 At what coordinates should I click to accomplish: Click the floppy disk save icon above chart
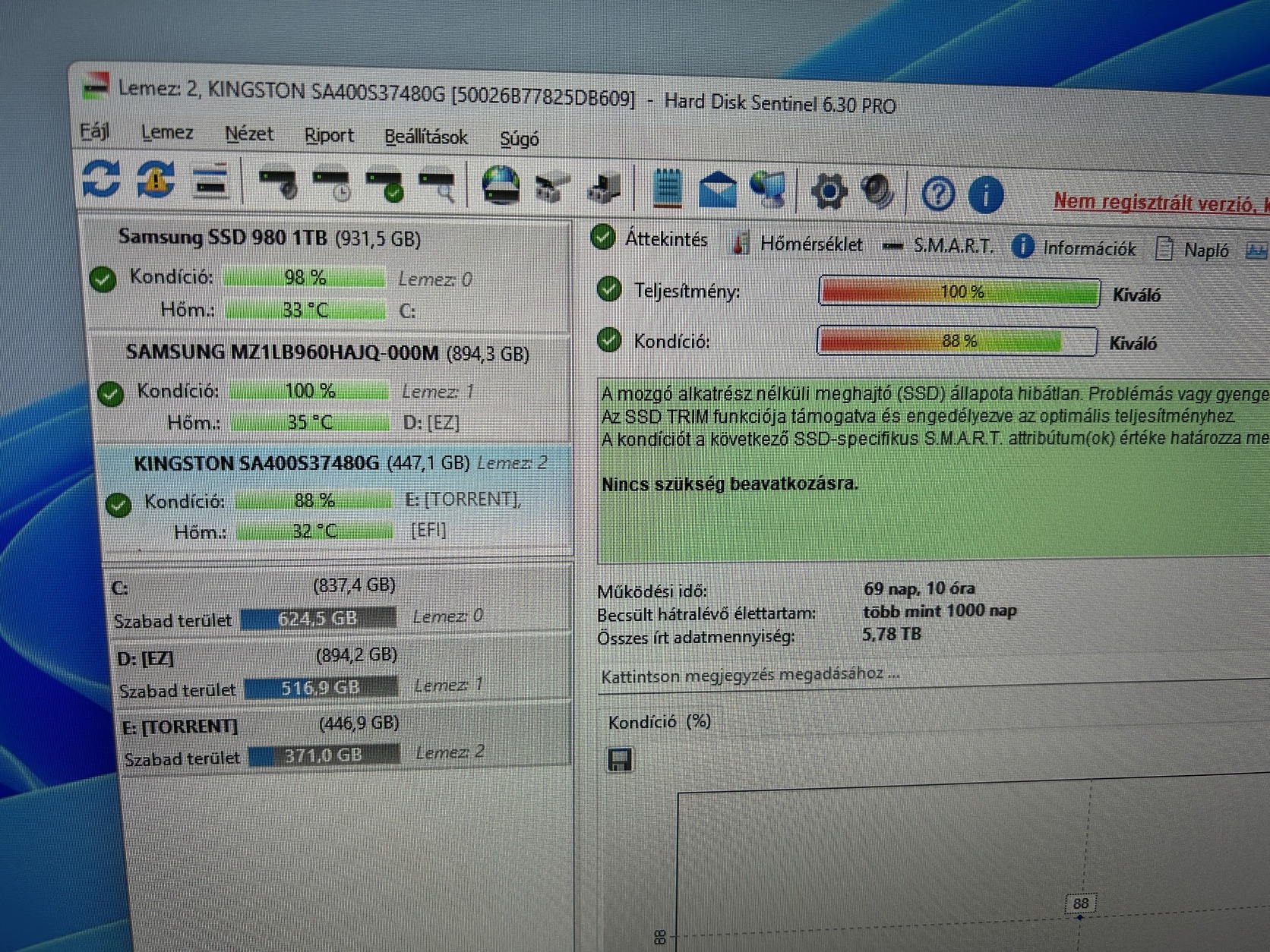[620, 760]
